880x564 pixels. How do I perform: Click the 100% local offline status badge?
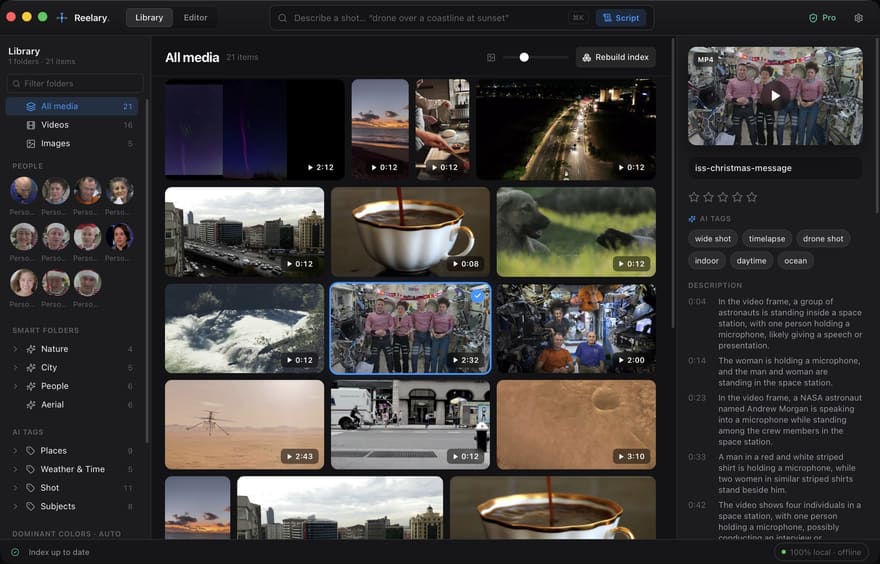(821, 552)
